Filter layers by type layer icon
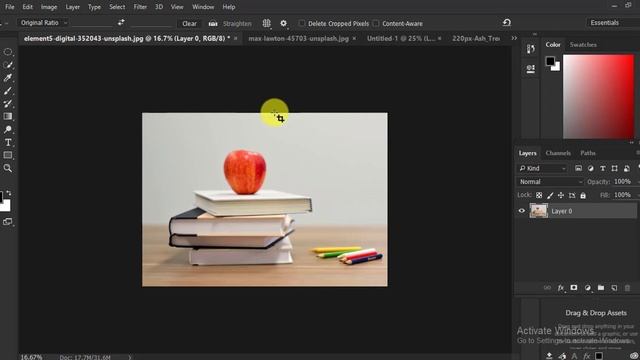 point(602,168)
